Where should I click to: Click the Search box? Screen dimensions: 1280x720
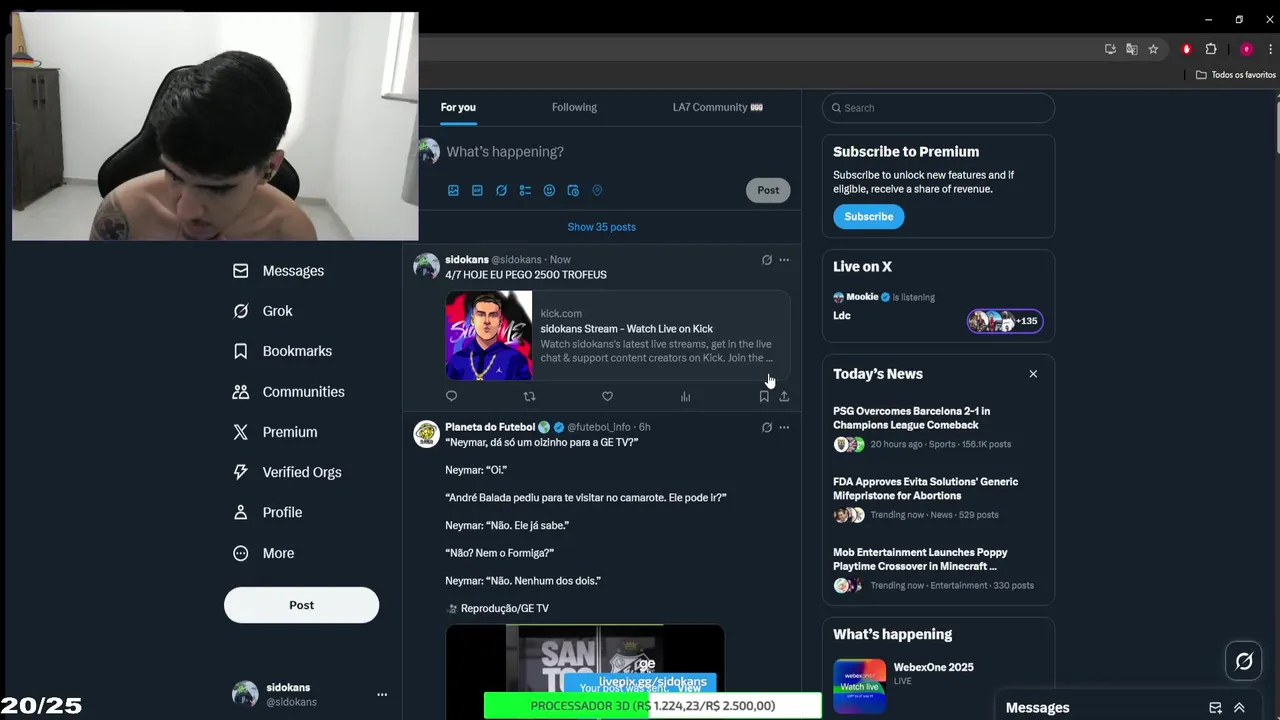[938, 108]
